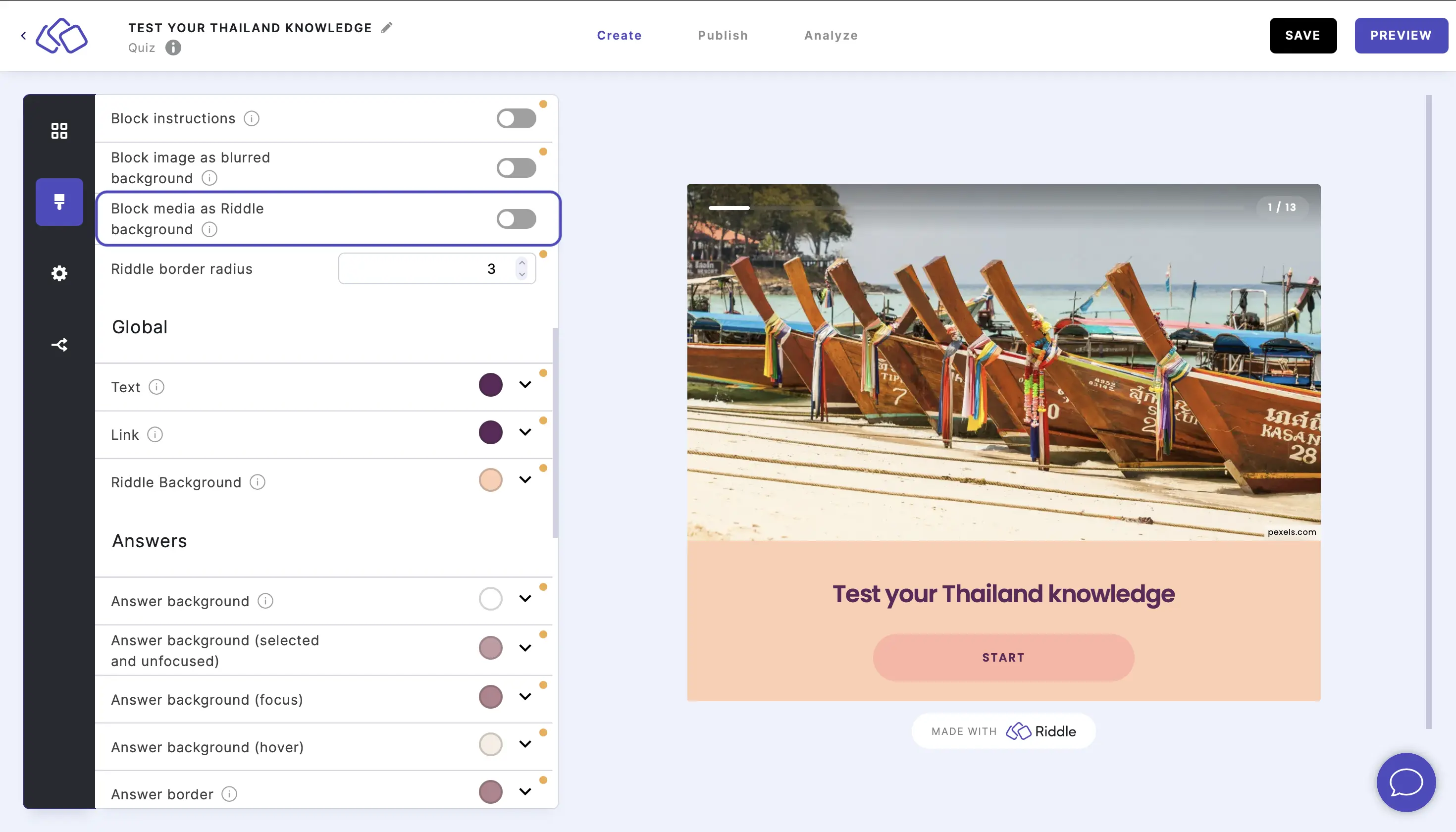Click the quiz/riddle panel icon in sidebar
The height and width of the screenshot is (832, 1456).
pyautogui.click(x=59, y=130)
